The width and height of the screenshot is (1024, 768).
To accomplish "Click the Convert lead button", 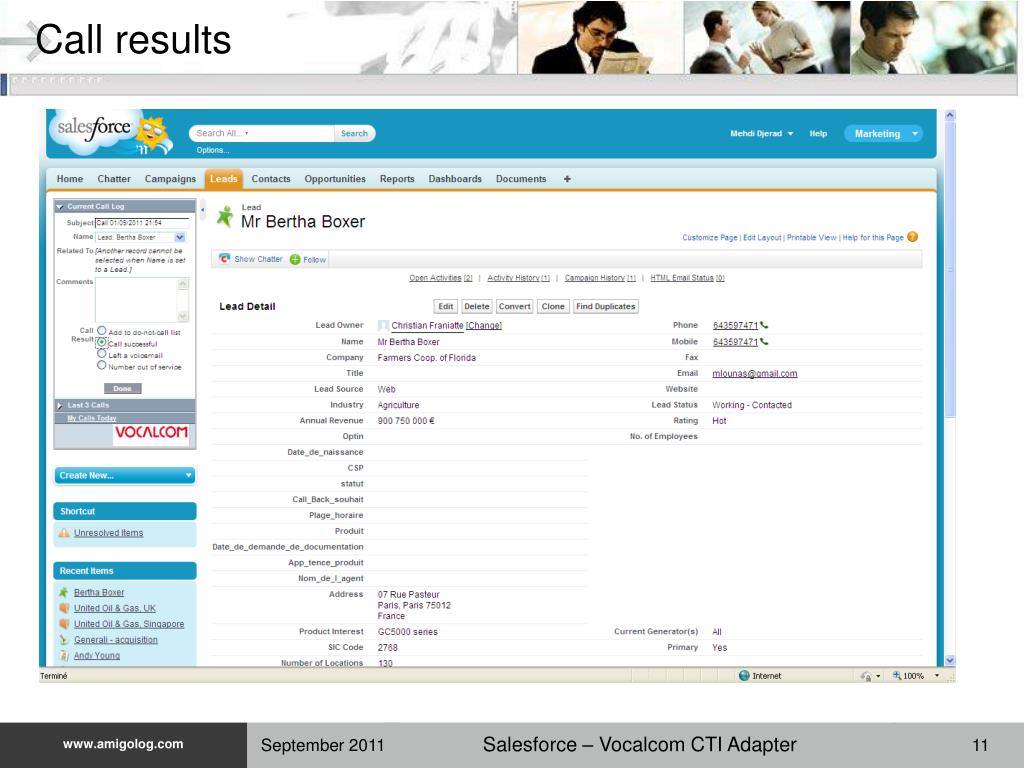I will (515, 306).
